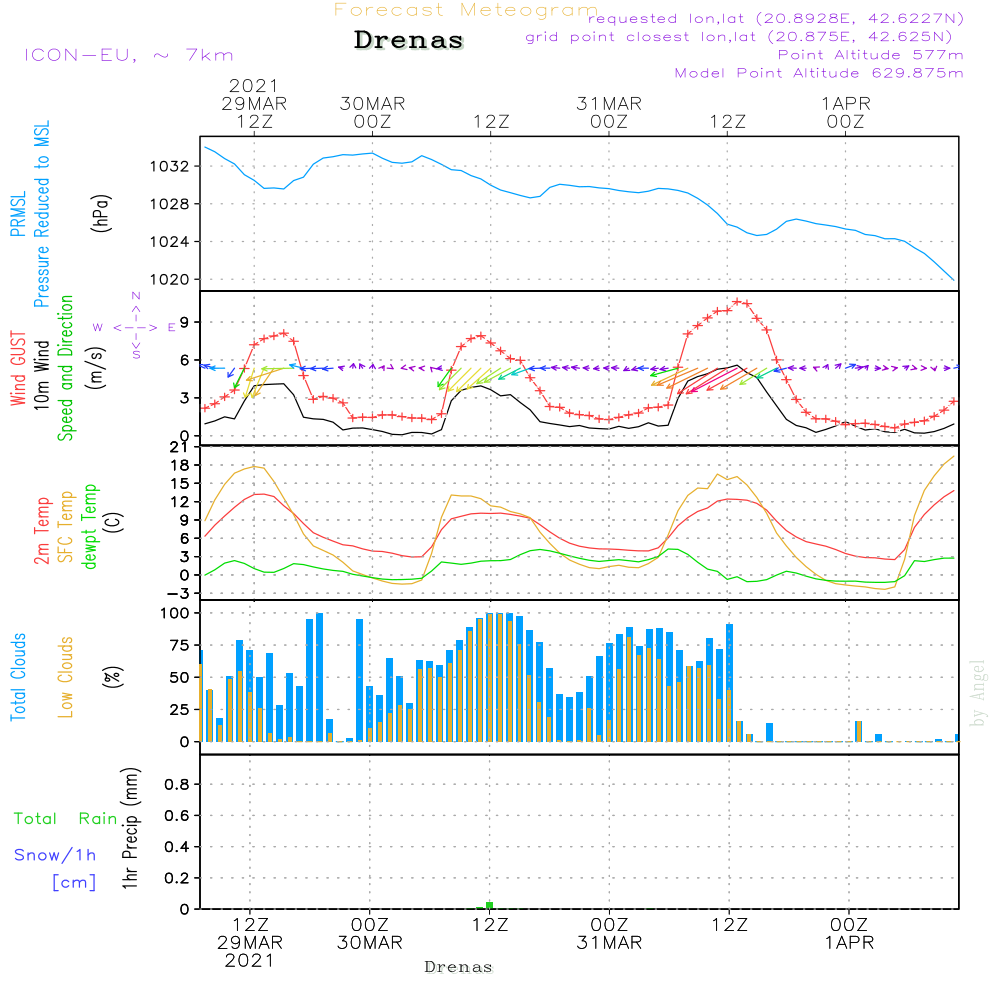The width and height of the screenshot is (1000, 1000).
Task: Click the "Forecast Meteogram" heading
Action: 466,10
